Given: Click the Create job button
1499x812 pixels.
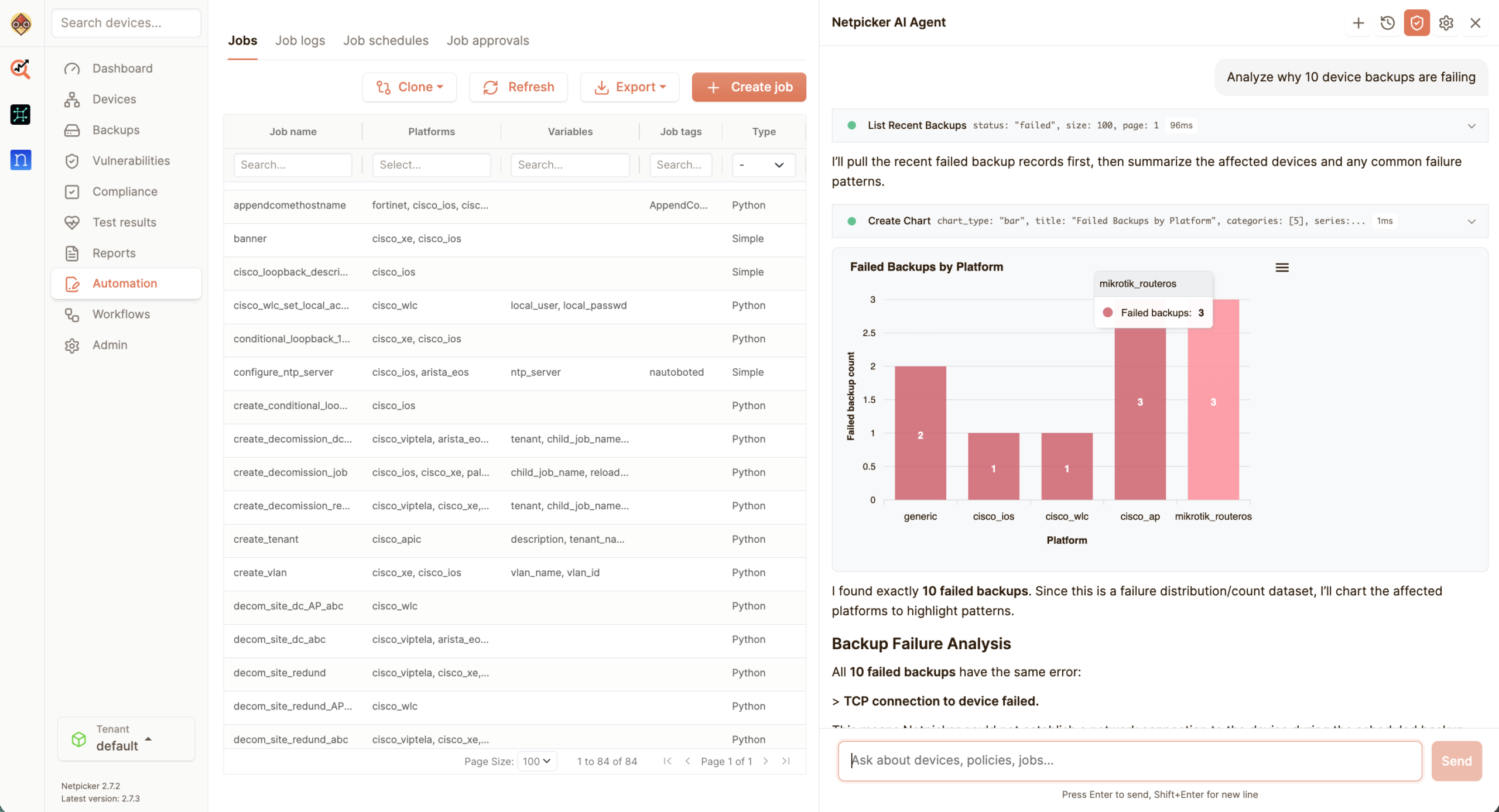Looking at the screenshot, I should pyautogui.click(x=749, y=87).
